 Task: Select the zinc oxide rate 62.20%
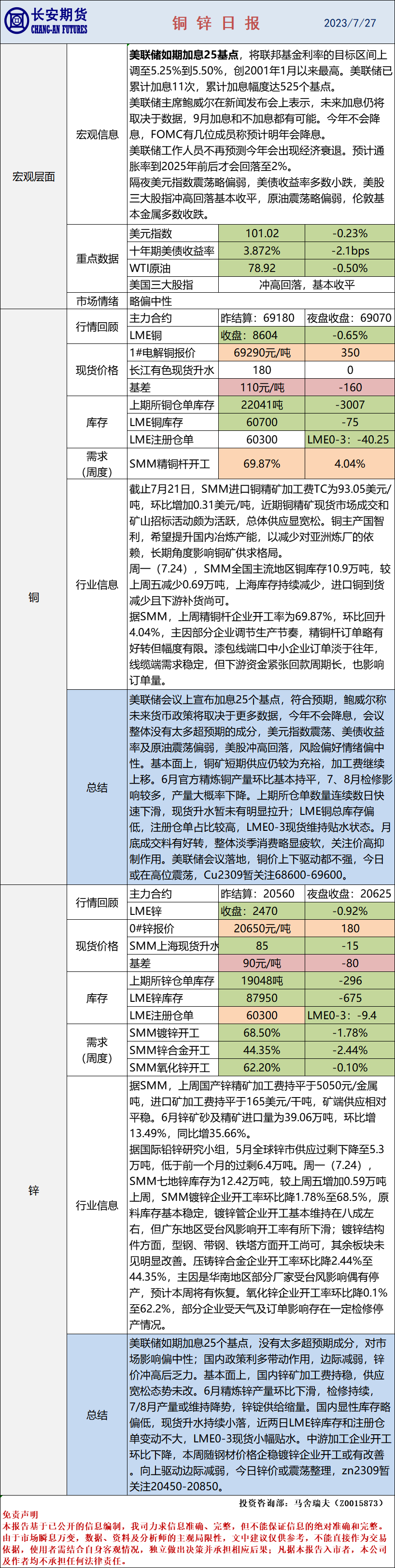[262, 1068]
